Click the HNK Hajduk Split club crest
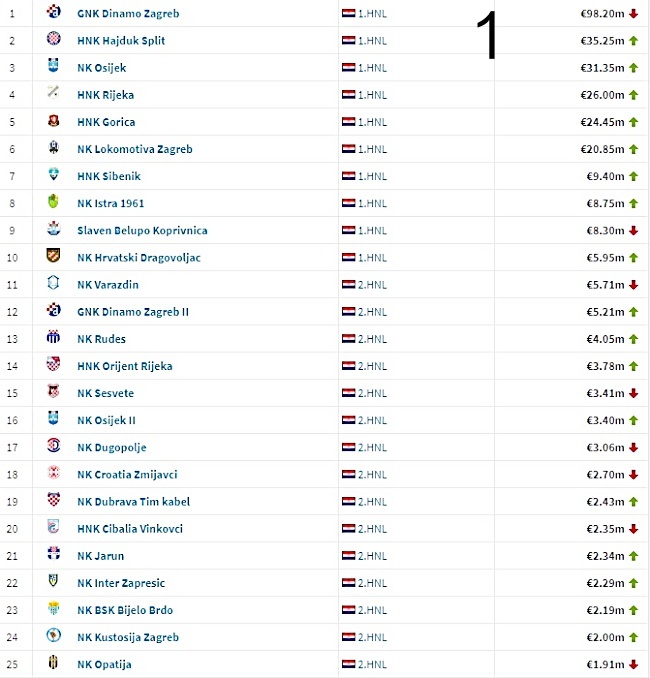The width and height of the screenshot is (650, 678). pos(53,40)
